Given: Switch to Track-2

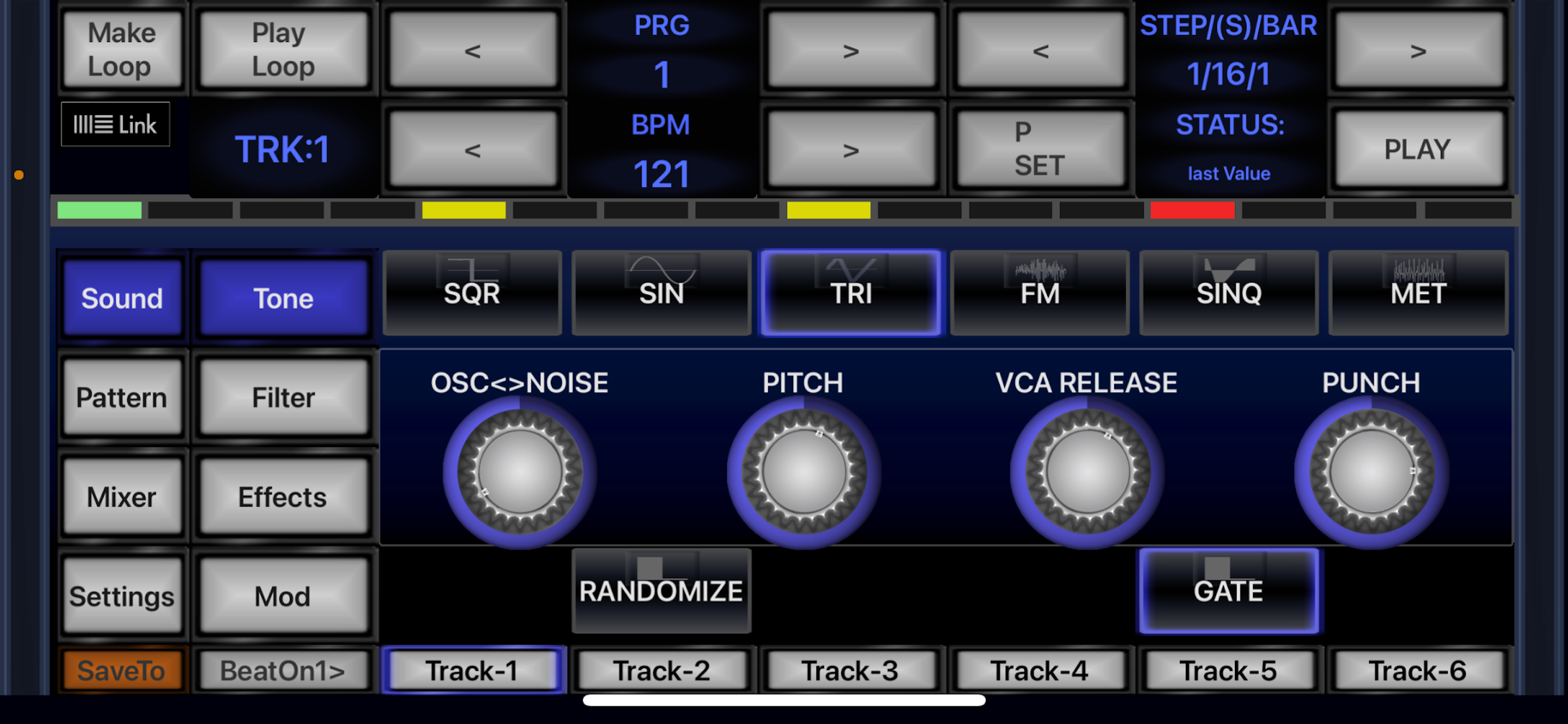Looking at the screenshot, I should click(x=661, y=670).
